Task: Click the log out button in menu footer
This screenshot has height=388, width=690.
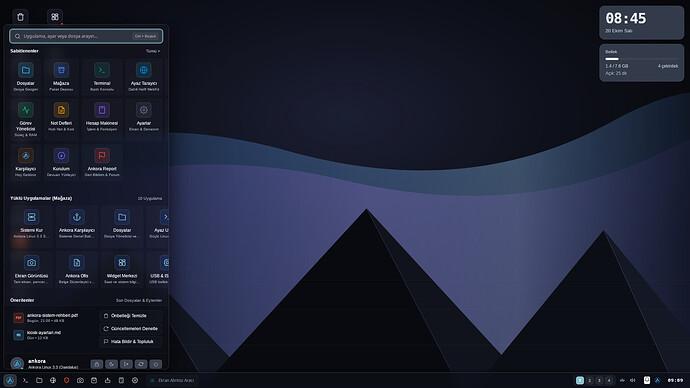Action: [126, 364]
